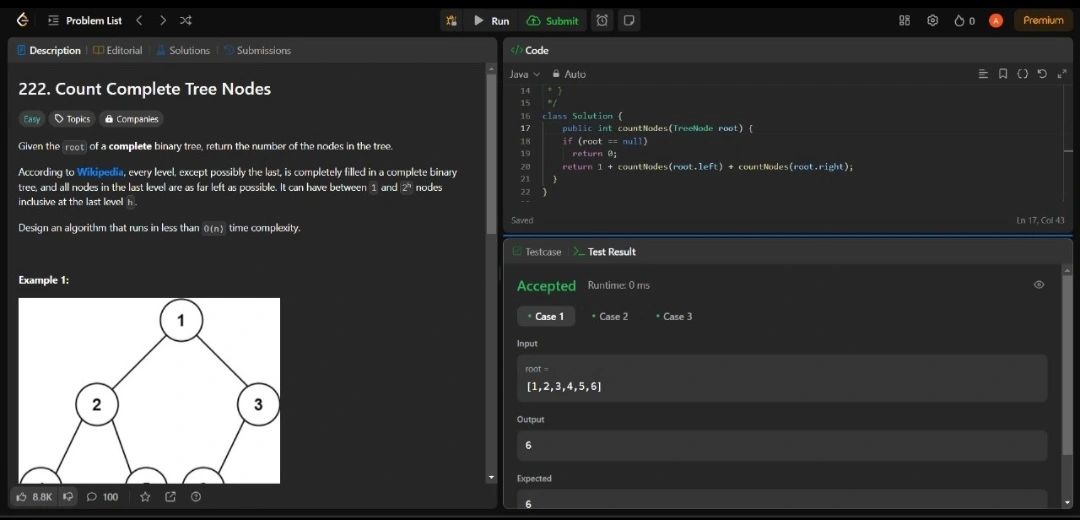Click the Output value 6
Viewport: 1080px width, 520px height.
528,445
